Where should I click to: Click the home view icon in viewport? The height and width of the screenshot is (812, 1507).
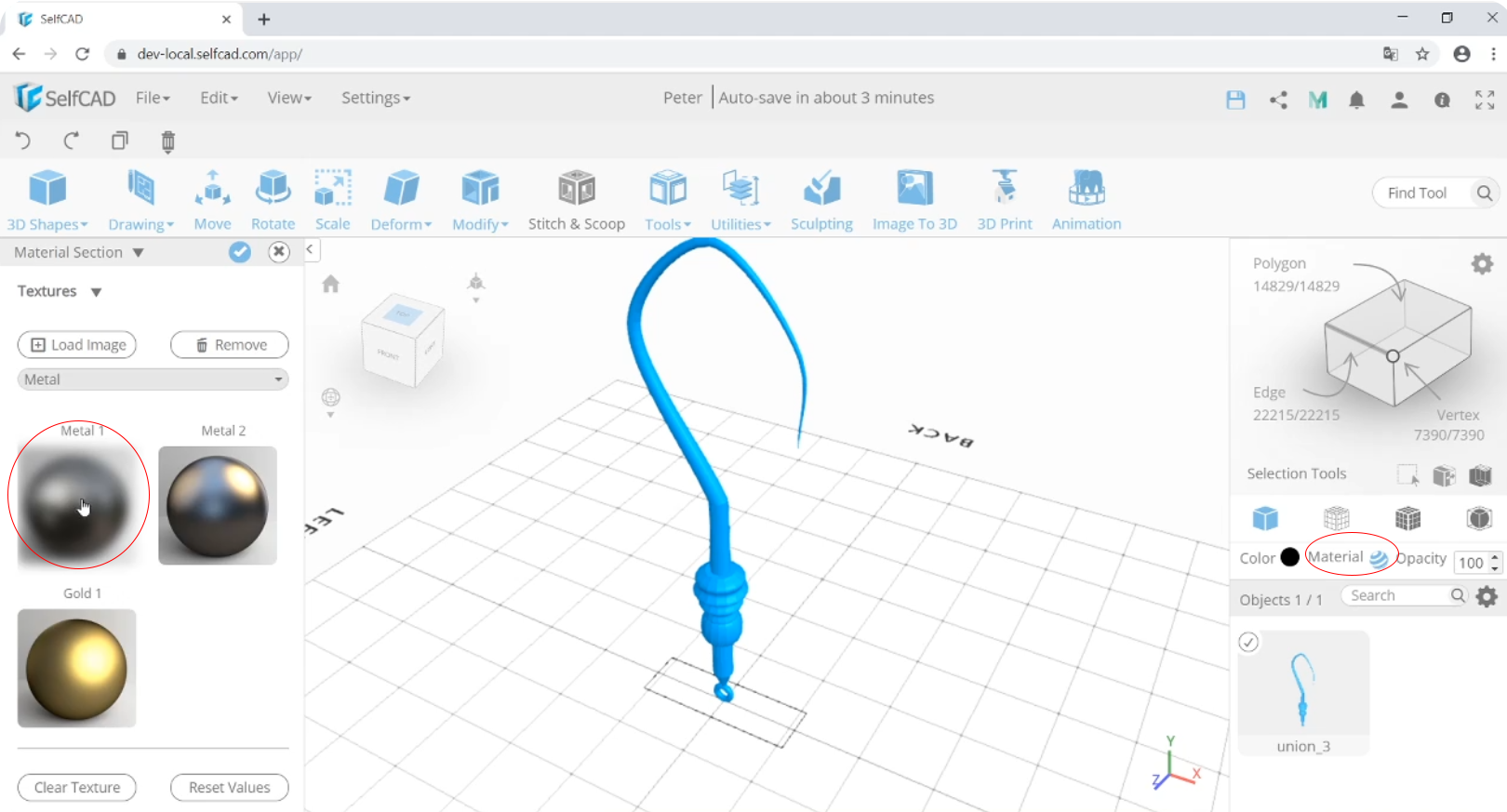(330, 284)
